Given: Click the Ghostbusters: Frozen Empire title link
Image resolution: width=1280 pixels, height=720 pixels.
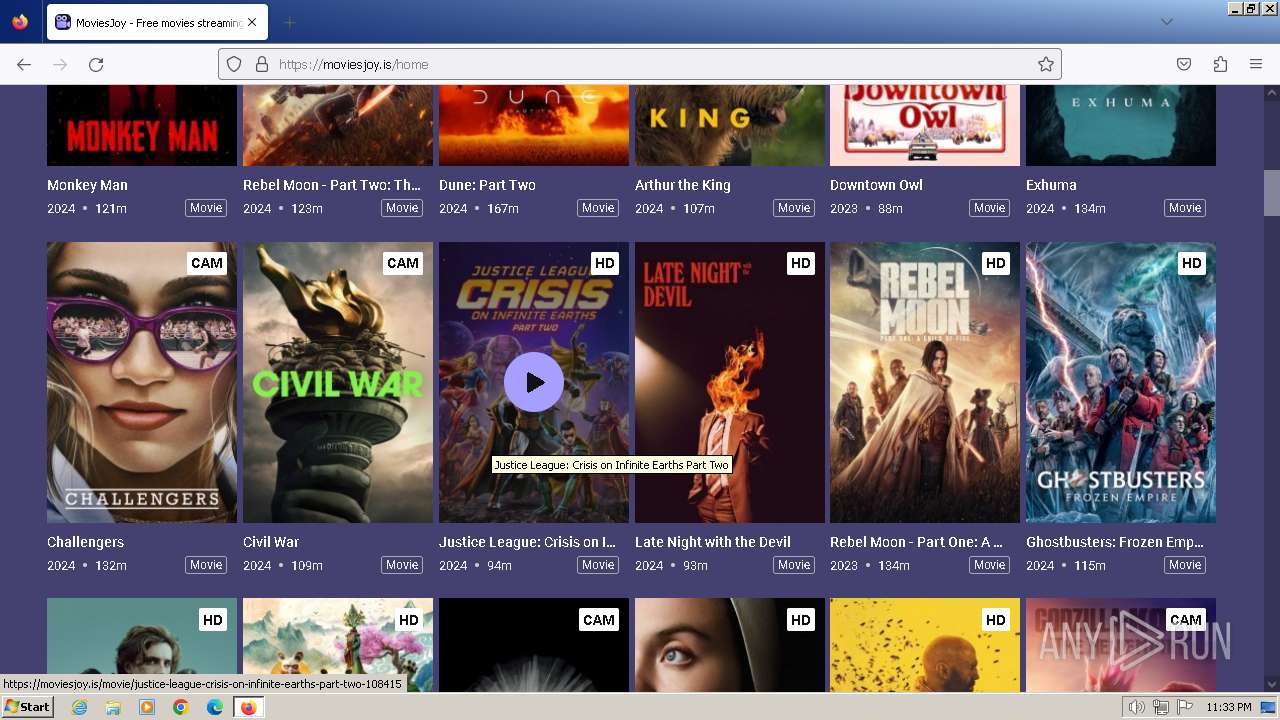Looking at the screenshot, I should 1115,542.
